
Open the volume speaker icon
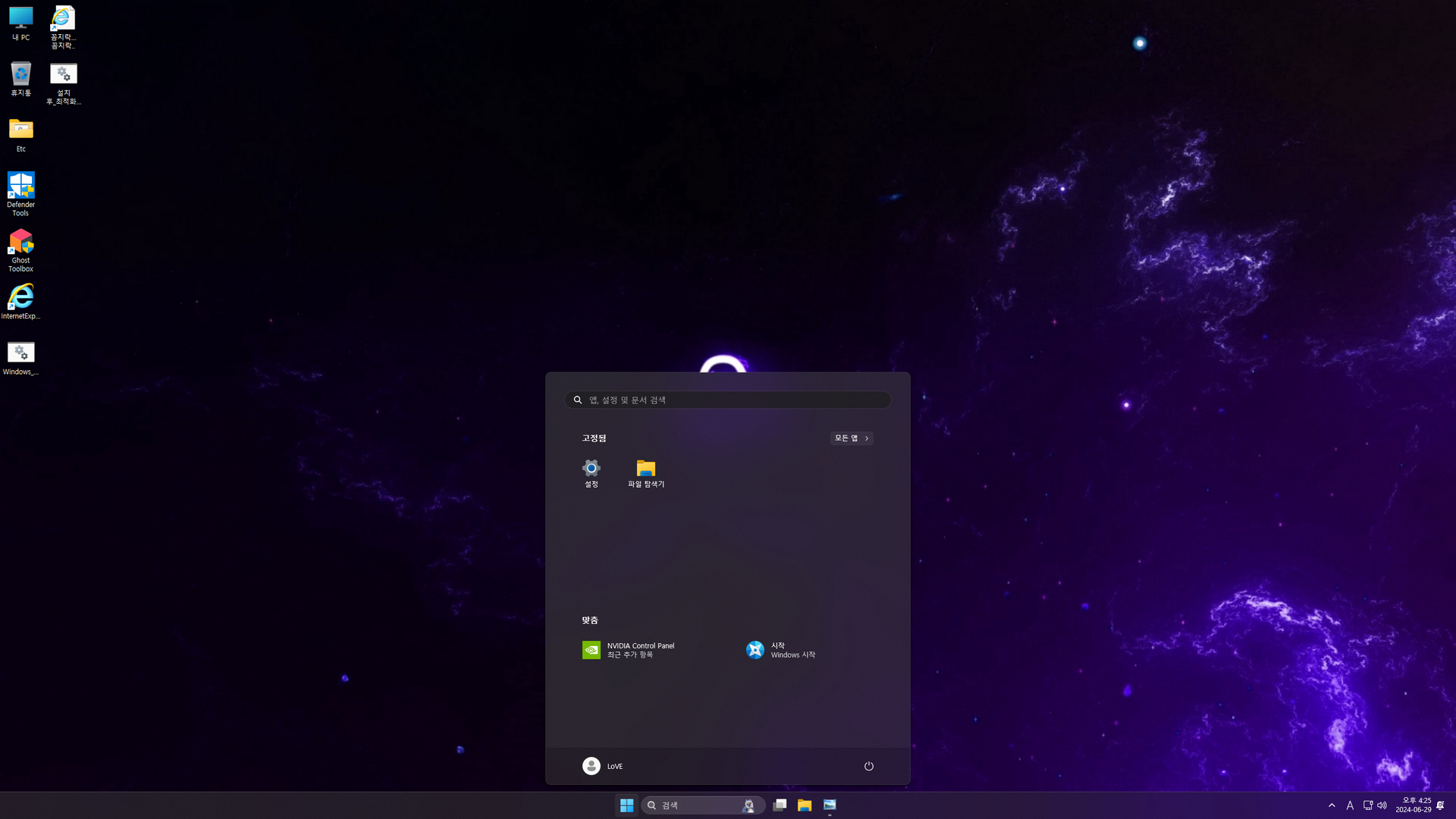coord(1382,805)
